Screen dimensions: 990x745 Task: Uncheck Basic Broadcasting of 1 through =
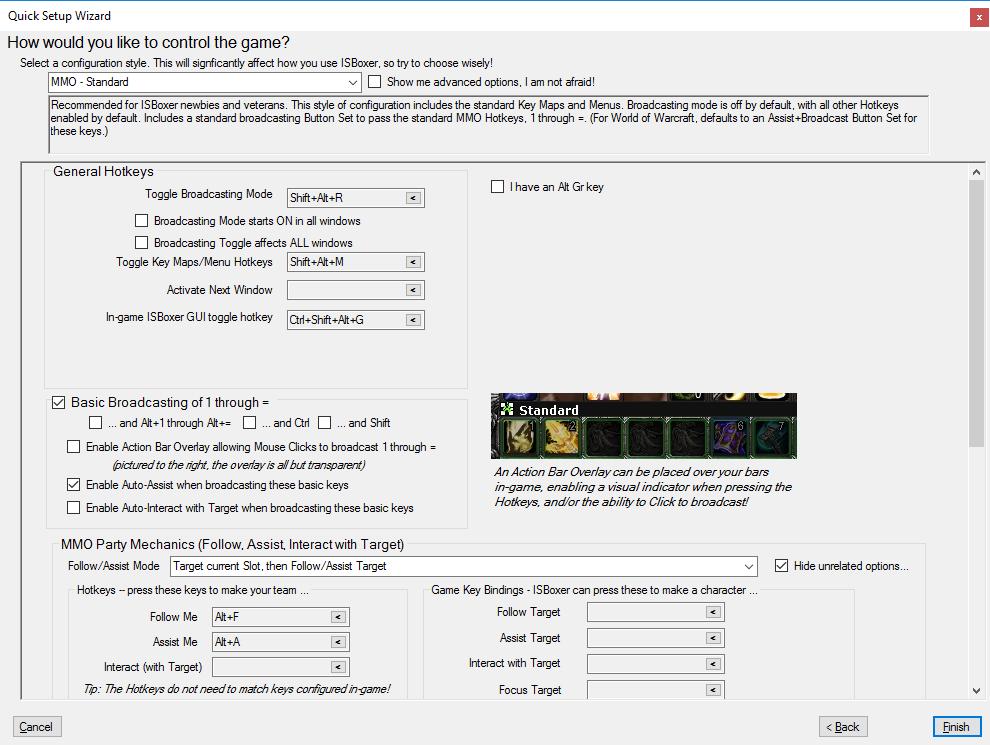[x=59, y=403]
